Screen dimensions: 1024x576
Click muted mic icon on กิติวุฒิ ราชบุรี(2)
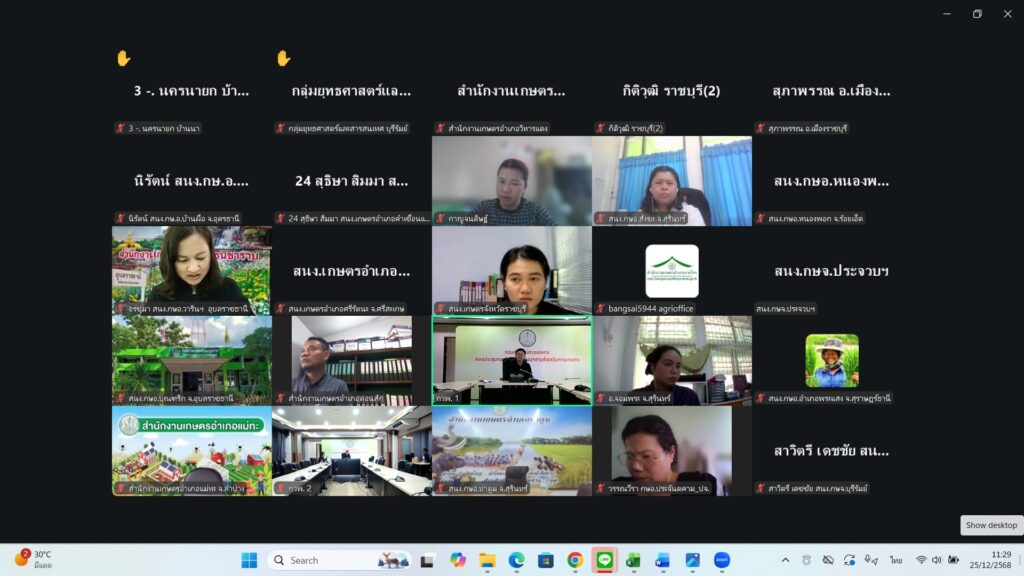[x=599, y=128]
